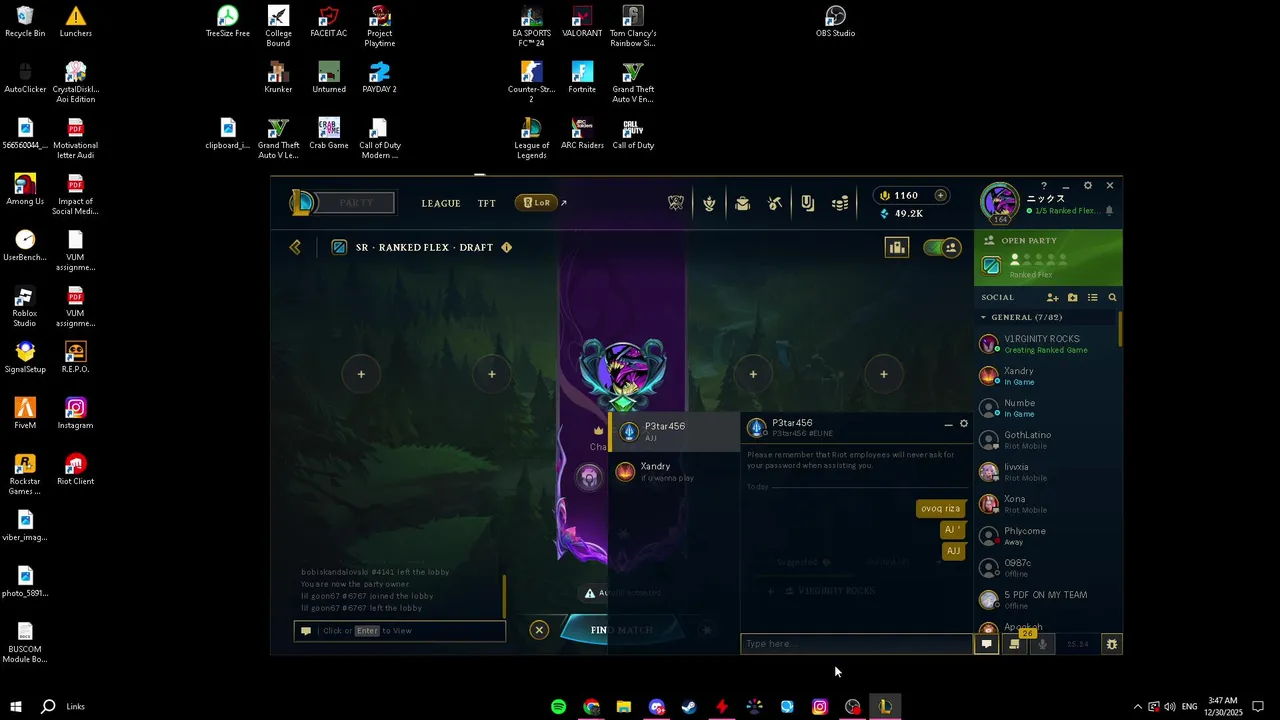Viewport: 1280px width, 720px height.
Task: Select the OBS Studio desktop shortcut
Action: tap(836, 22)
